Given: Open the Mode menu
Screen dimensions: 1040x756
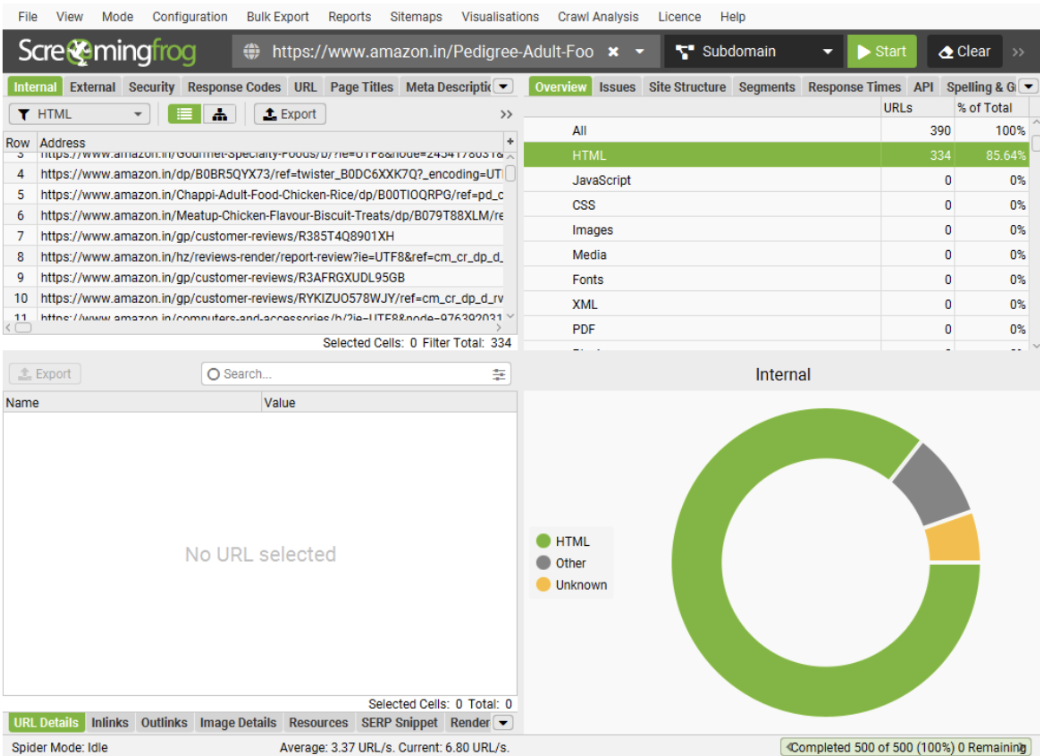Looking at the screenshot, I should coord(117,17).
